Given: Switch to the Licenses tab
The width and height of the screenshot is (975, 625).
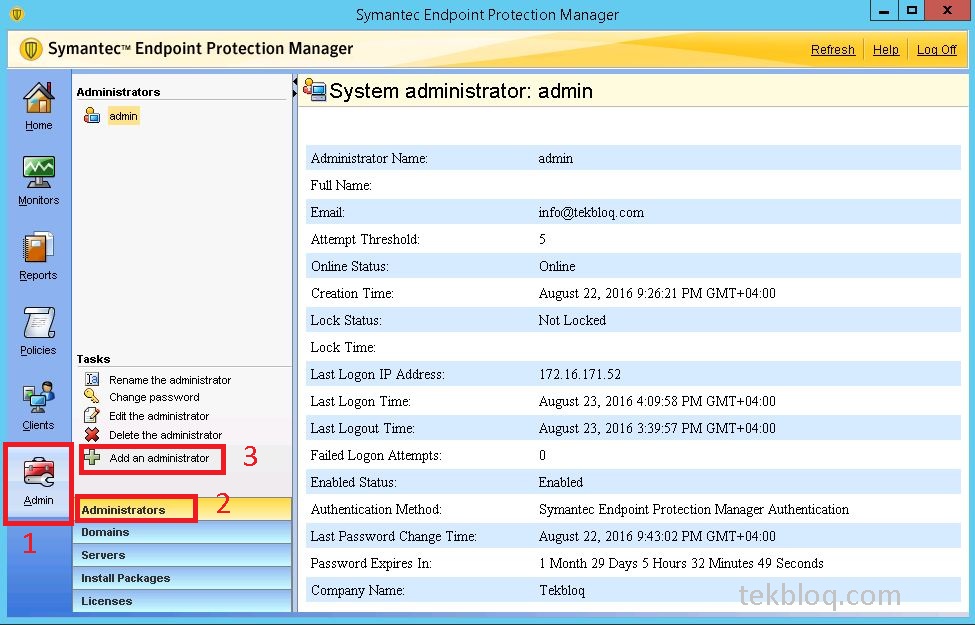Looking at the screenshot, I should [x=182, y=601].
